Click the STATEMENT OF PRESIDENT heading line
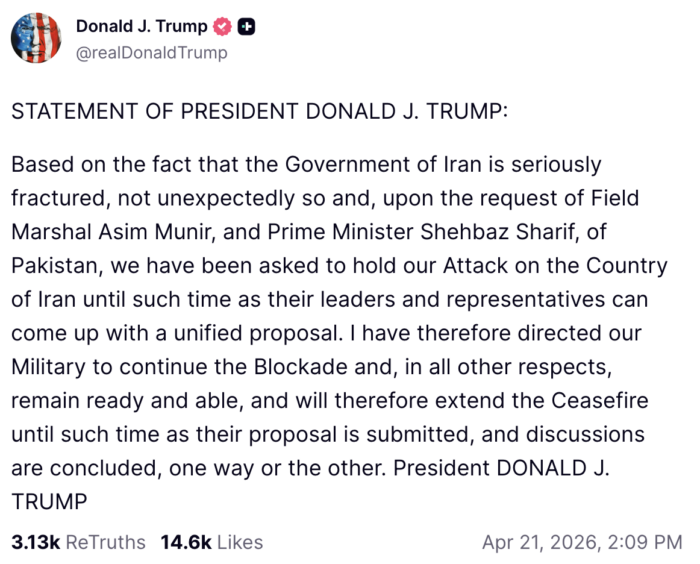 [260, 110]
